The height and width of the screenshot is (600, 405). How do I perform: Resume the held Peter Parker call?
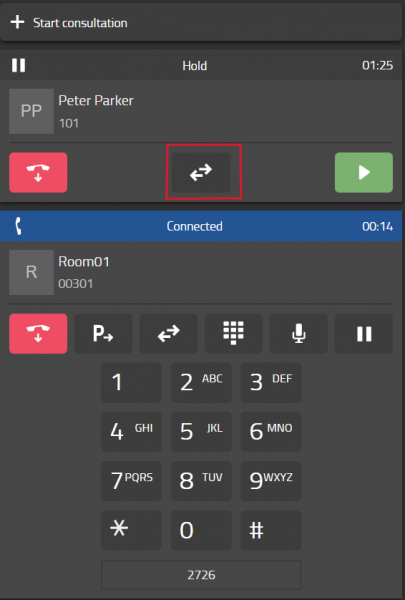(x=364, y=173)
